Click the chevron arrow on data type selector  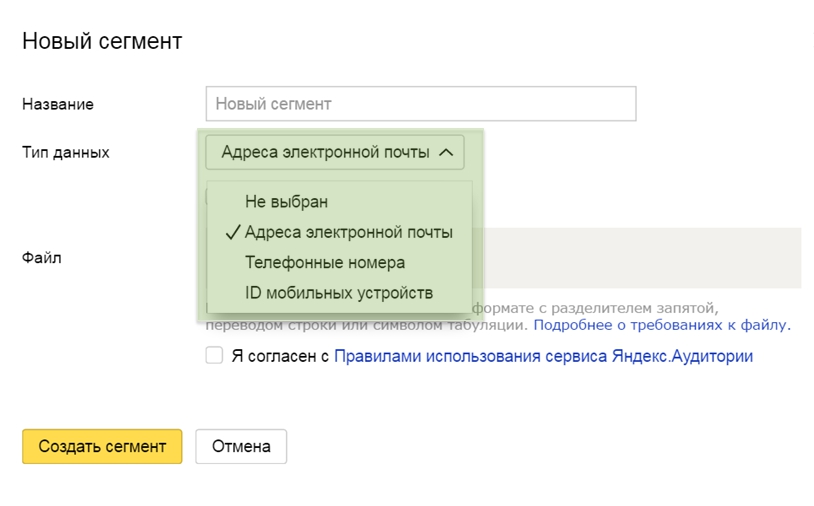pyautogui.click(x=446, y=152)
